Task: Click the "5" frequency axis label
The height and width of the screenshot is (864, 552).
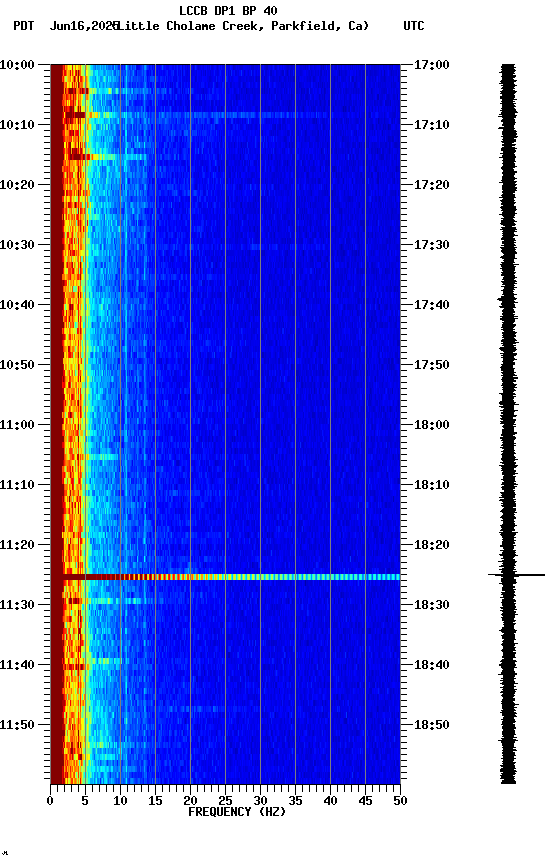Action: (85, 801)
